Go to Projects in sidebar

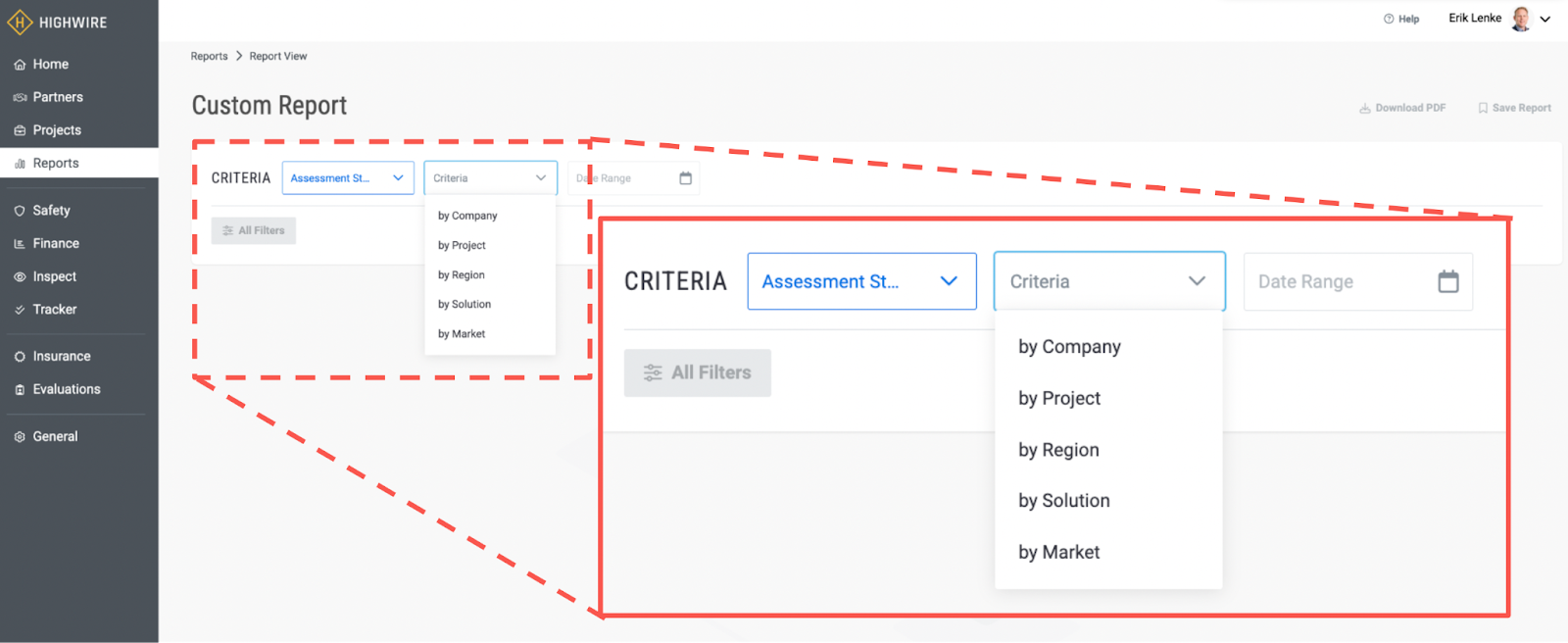click(x=56, y=130)
